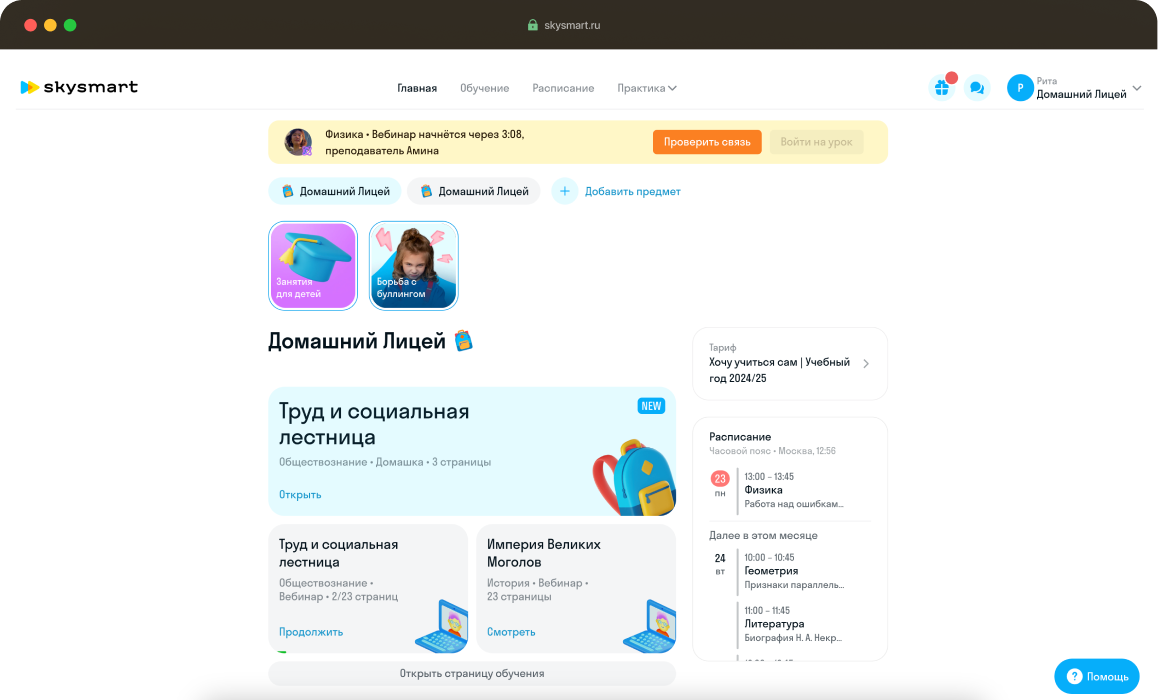Screen dimensions: 1158x700
Task: Click the backpack emoji beside Домашний Лицей heading
Action: [x=463, y=340]
